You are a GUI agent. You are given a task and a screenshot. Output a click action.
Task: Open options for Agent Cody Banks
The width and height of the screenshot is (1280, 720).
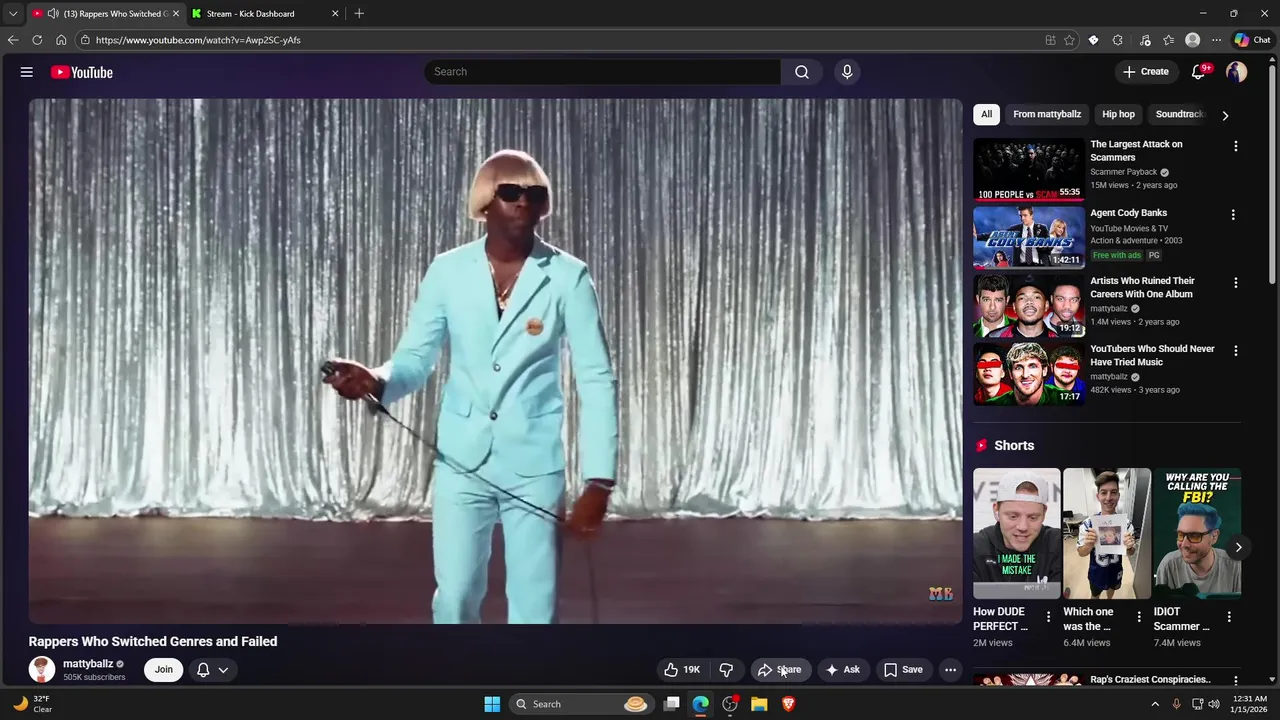(x=1233, y=215)
